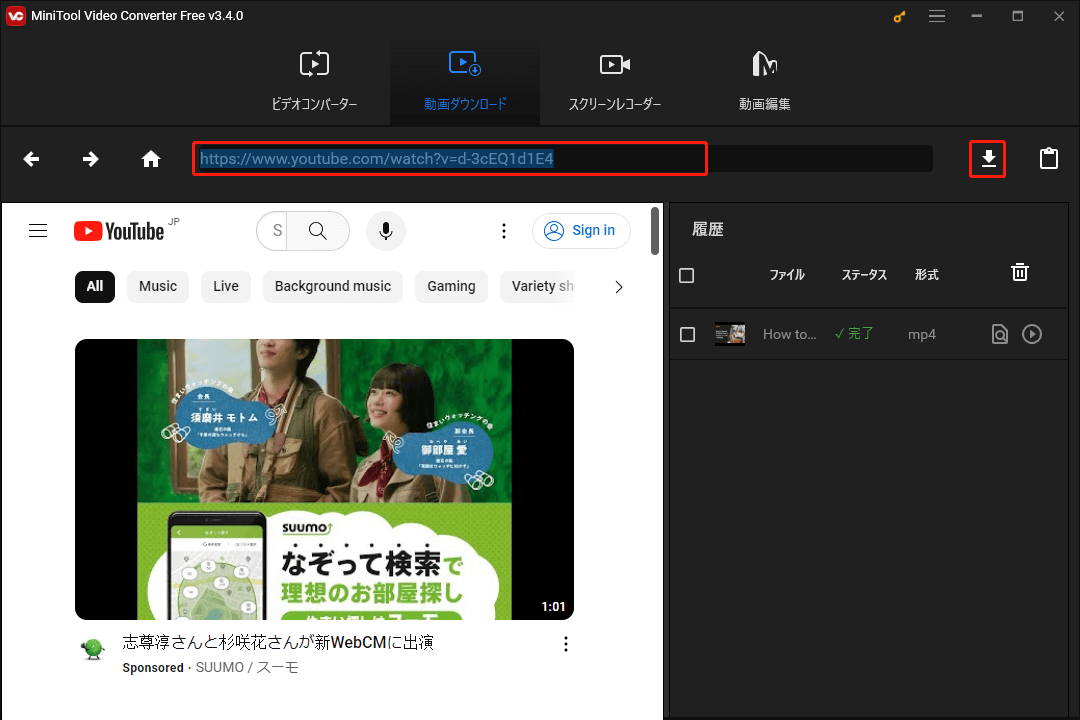Viewport: 1080px width, 720px height.
Task: Filter by the Live chip
Action: click(x=226, y=287)
